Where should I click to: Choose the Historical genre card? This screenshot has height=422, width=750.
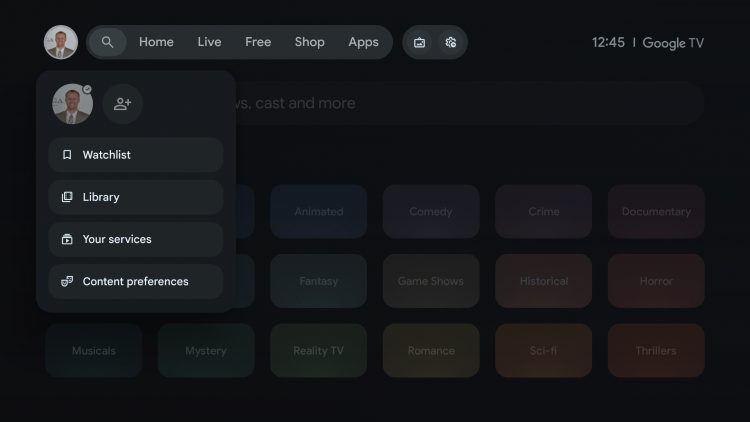(x=543, y=281)
